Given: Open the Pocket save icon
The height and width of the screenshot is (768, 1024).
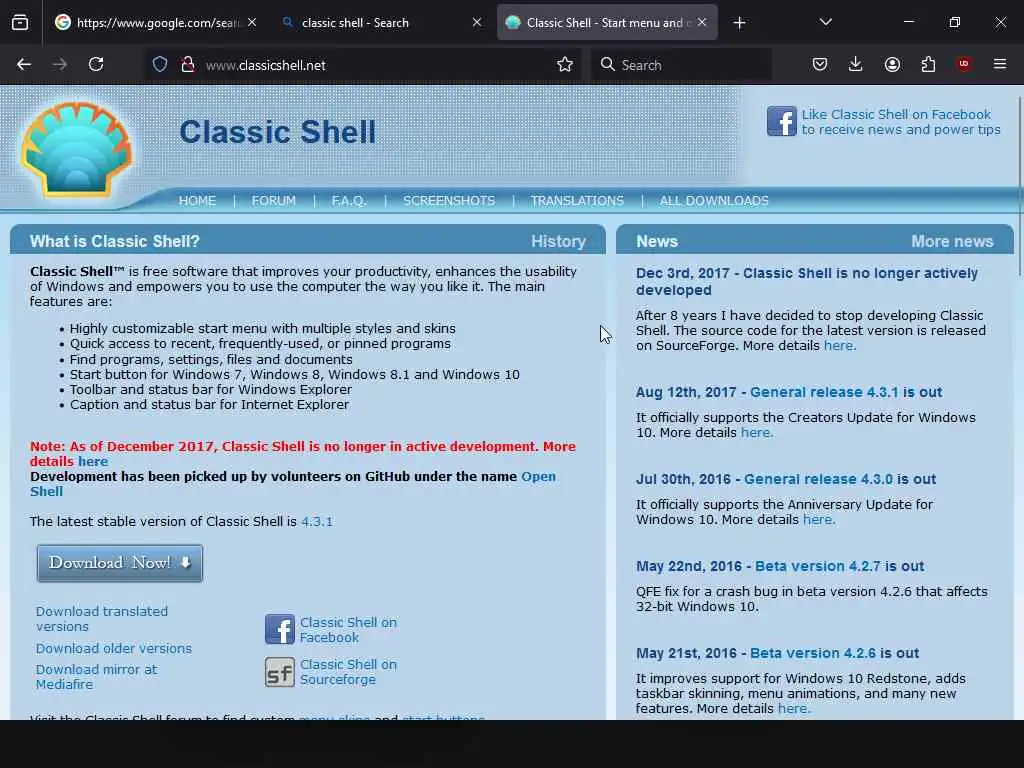Looking at the screenshot, I should 820,65.
